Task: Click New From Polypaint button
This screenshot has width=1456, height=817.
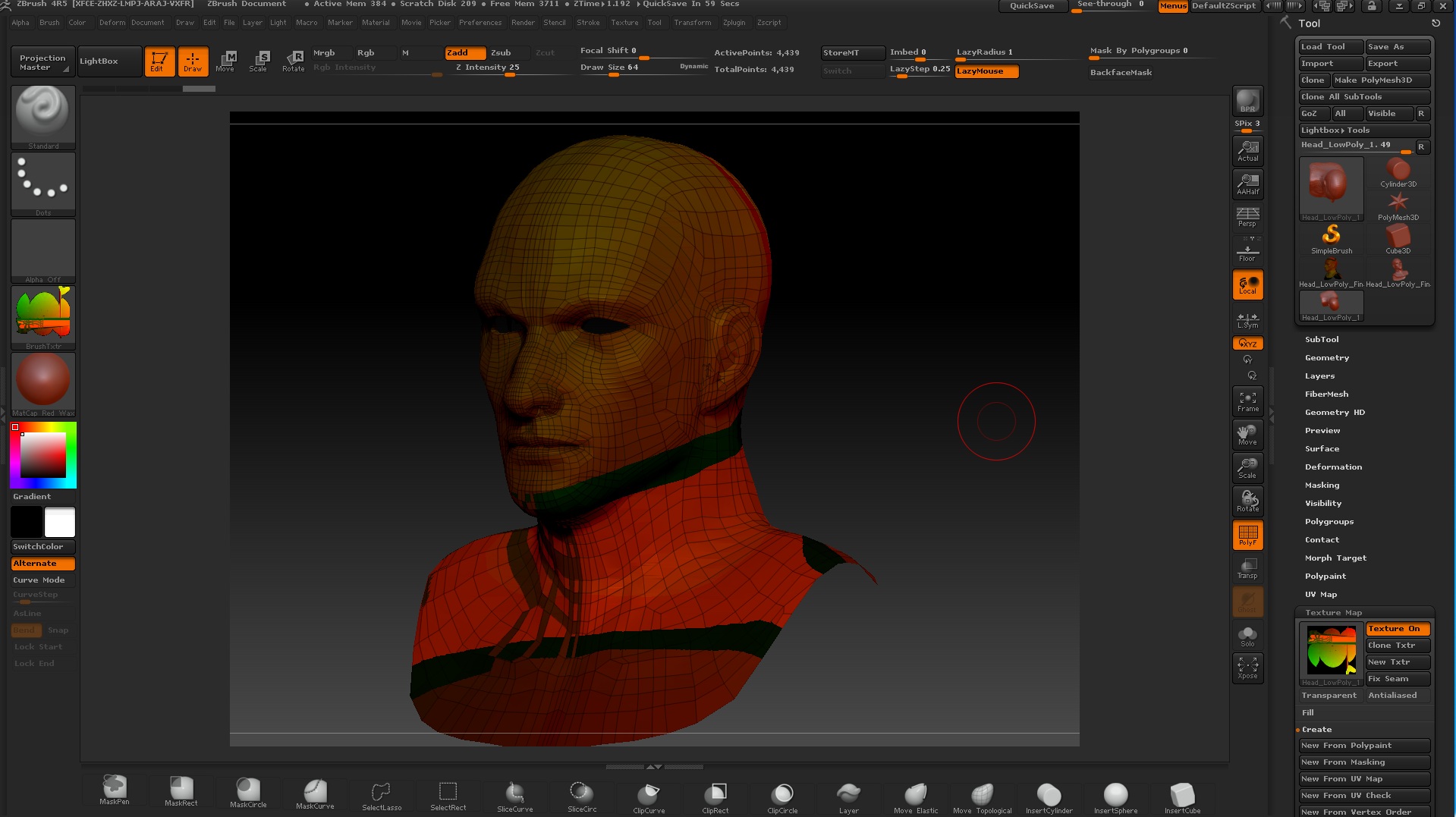Action: pos(1363,746)
